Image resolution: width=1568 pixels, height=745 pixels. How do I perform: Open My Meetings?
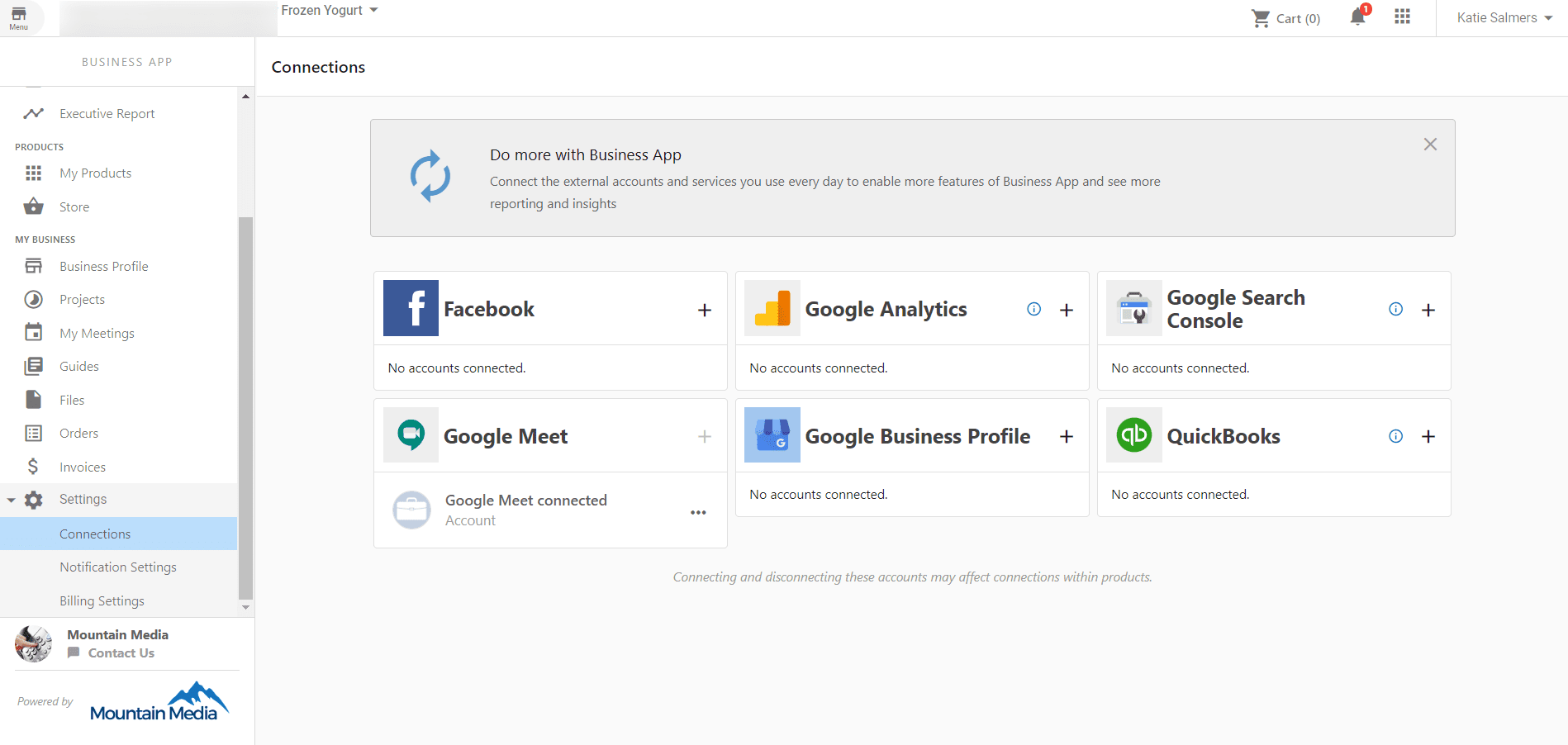click(97, 333)
